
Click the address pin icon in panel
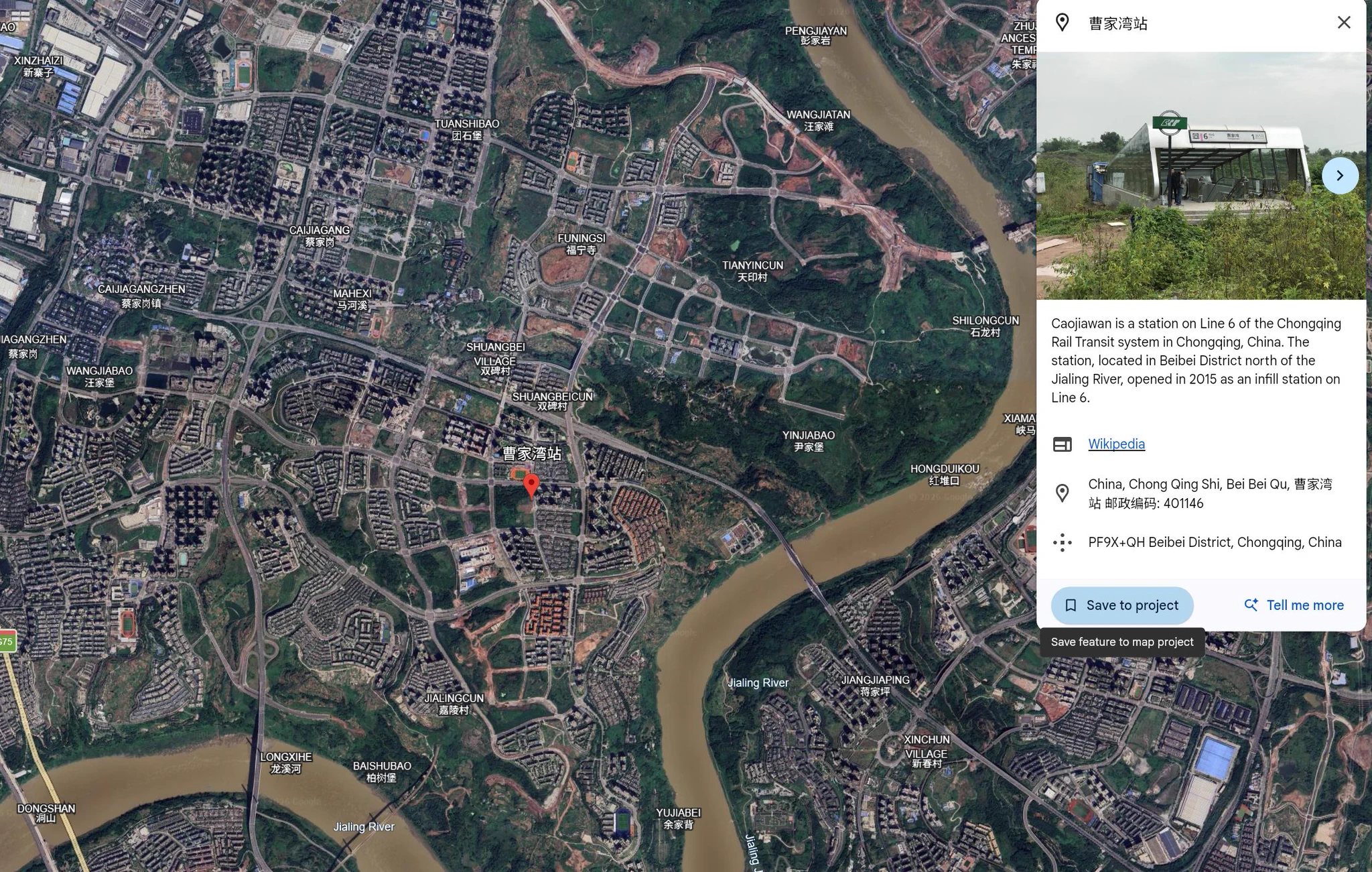[x=1062, y=493]
